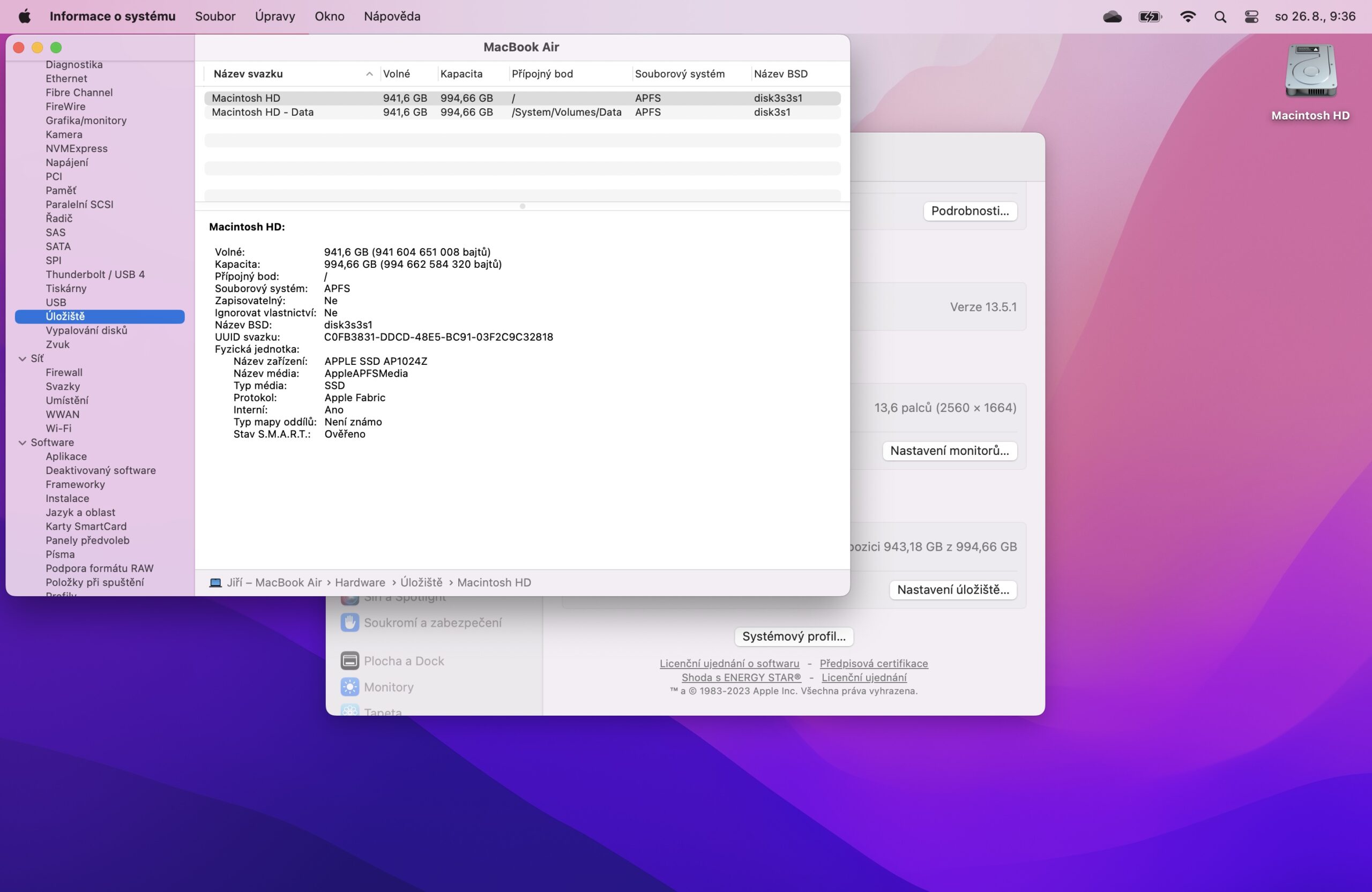
Task: Collapse the Síť section in sidebar
Action: coord(23,358)
